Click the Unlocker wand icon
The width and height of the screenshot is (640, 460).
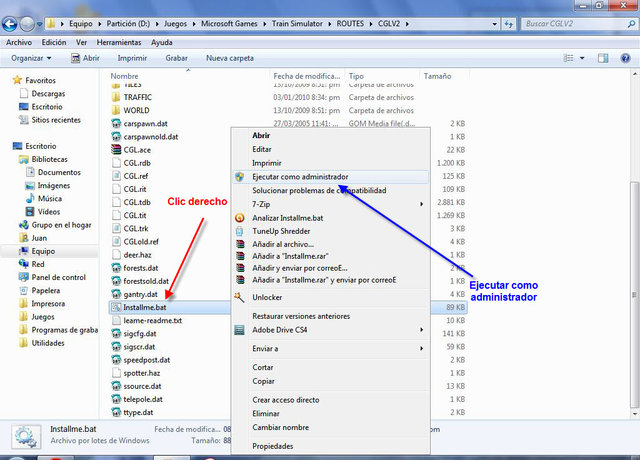[239, 297]
